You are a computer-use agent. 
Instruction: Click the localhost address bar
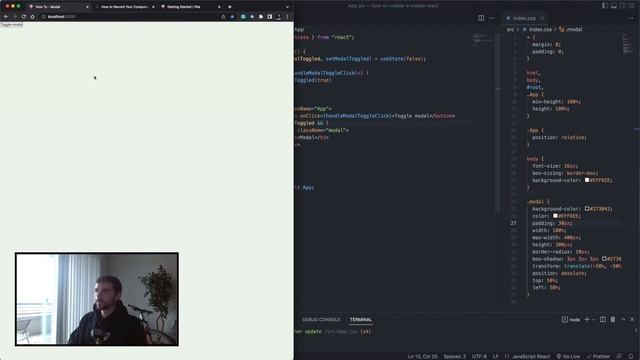[x=131, y=17]
